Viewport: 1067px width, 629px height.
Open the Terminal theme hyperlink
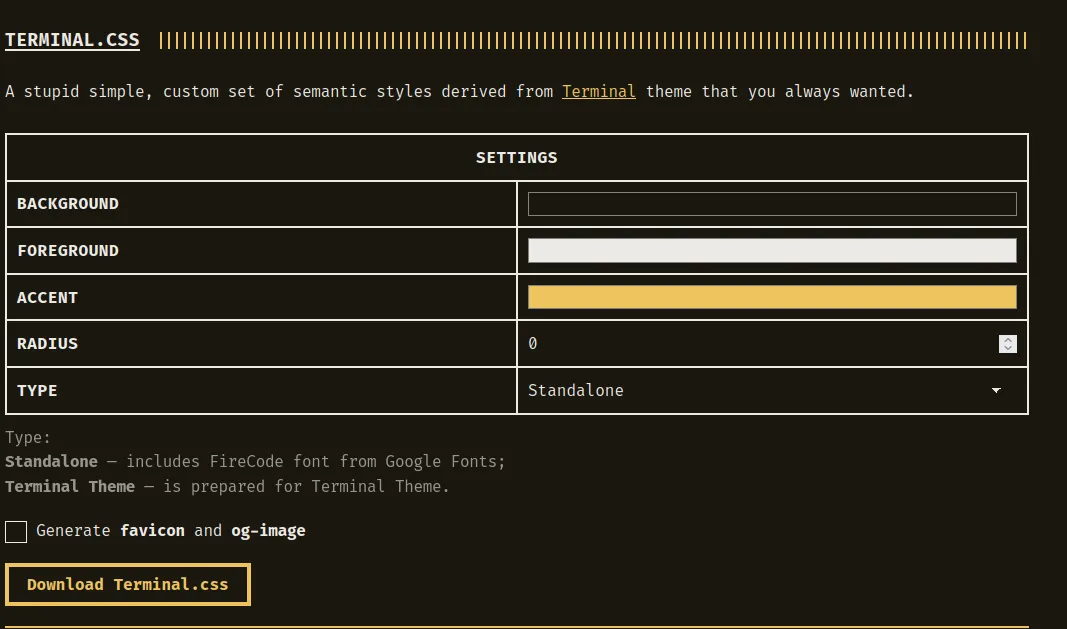598,91
